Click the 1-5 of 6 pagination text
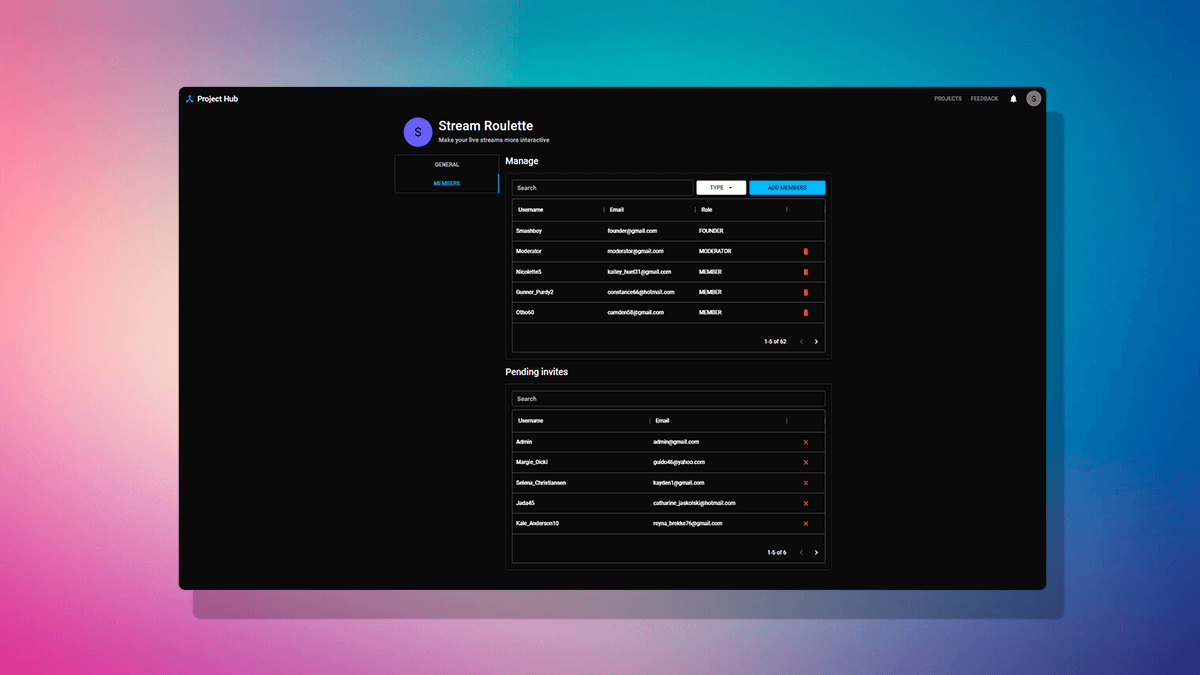 pos(777,553)
